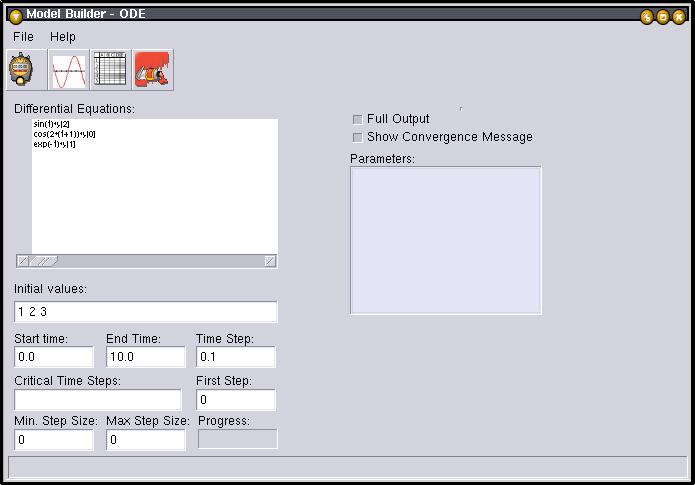This screenshot has width=695, height=485.
Task: Enable the Full Output checkbox
Action: click(358, 119)
